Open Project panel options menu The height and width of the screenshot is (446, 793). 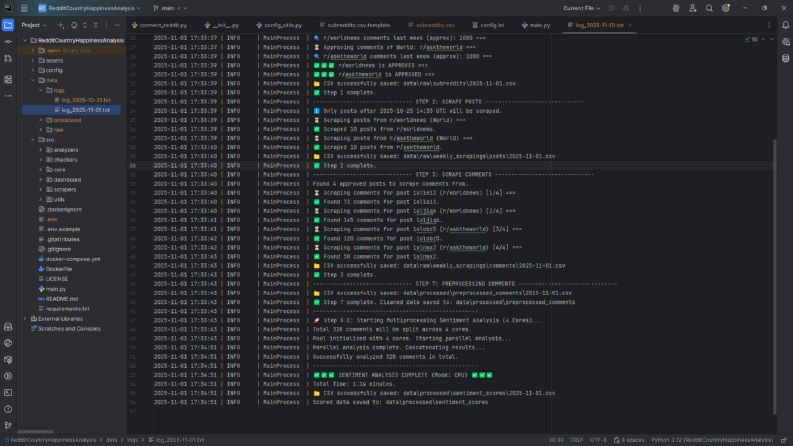(x=106, y=25)
